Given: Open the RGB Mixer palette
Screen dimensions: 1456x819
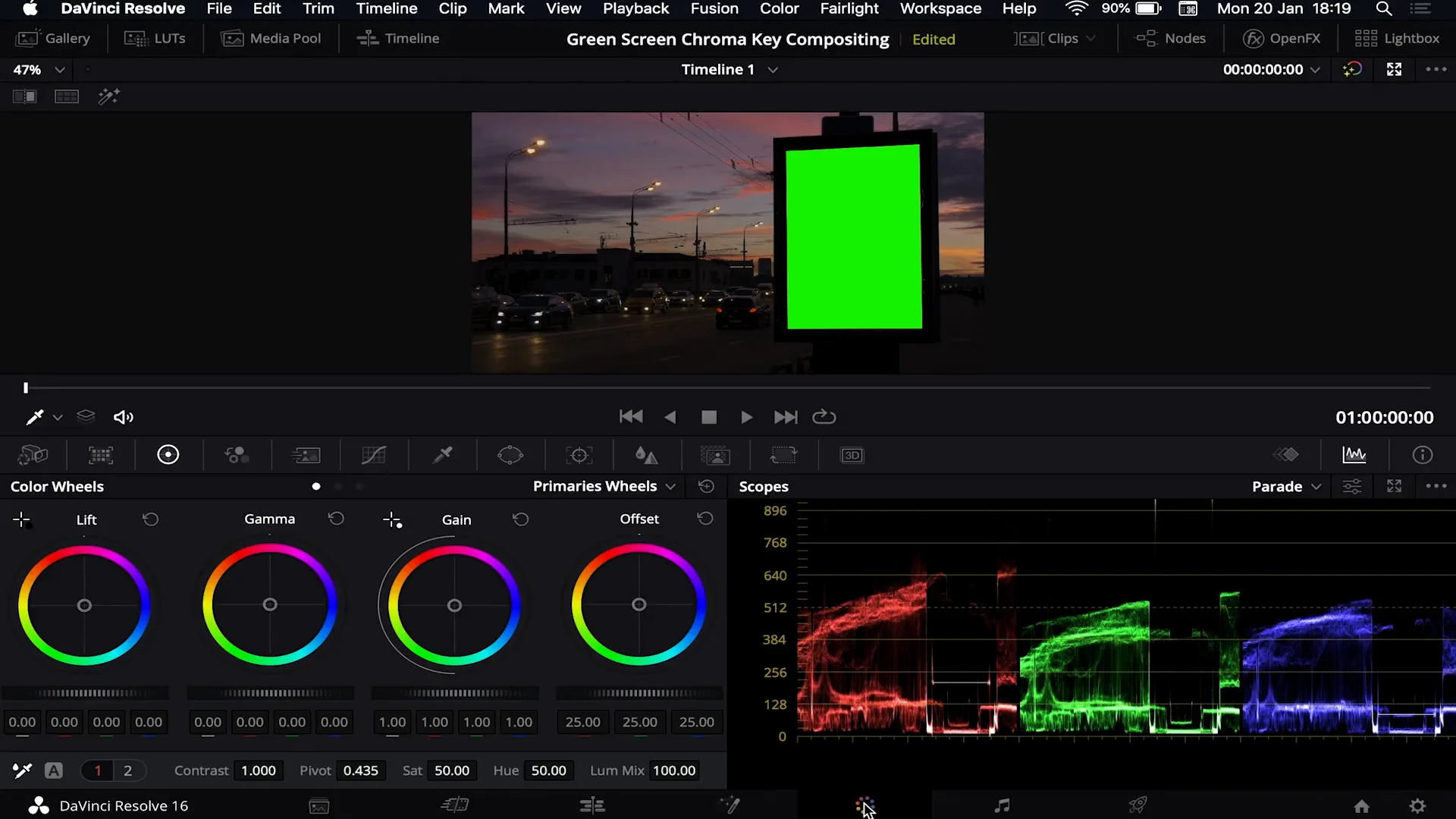Looking at the screenshot, I should (237, 456).
